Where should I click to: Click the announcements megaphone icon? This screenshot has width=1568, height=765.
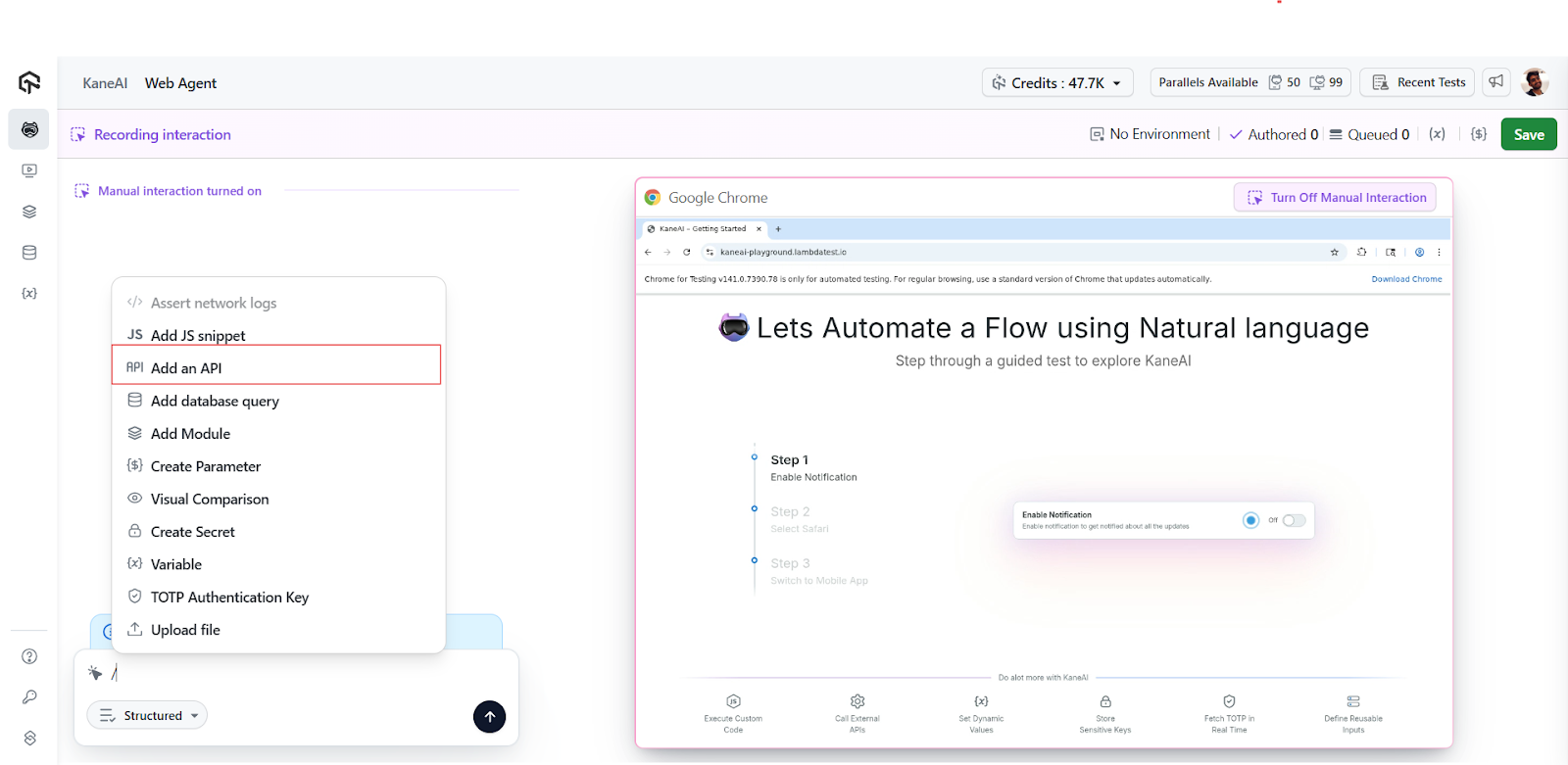[1495, 82]
